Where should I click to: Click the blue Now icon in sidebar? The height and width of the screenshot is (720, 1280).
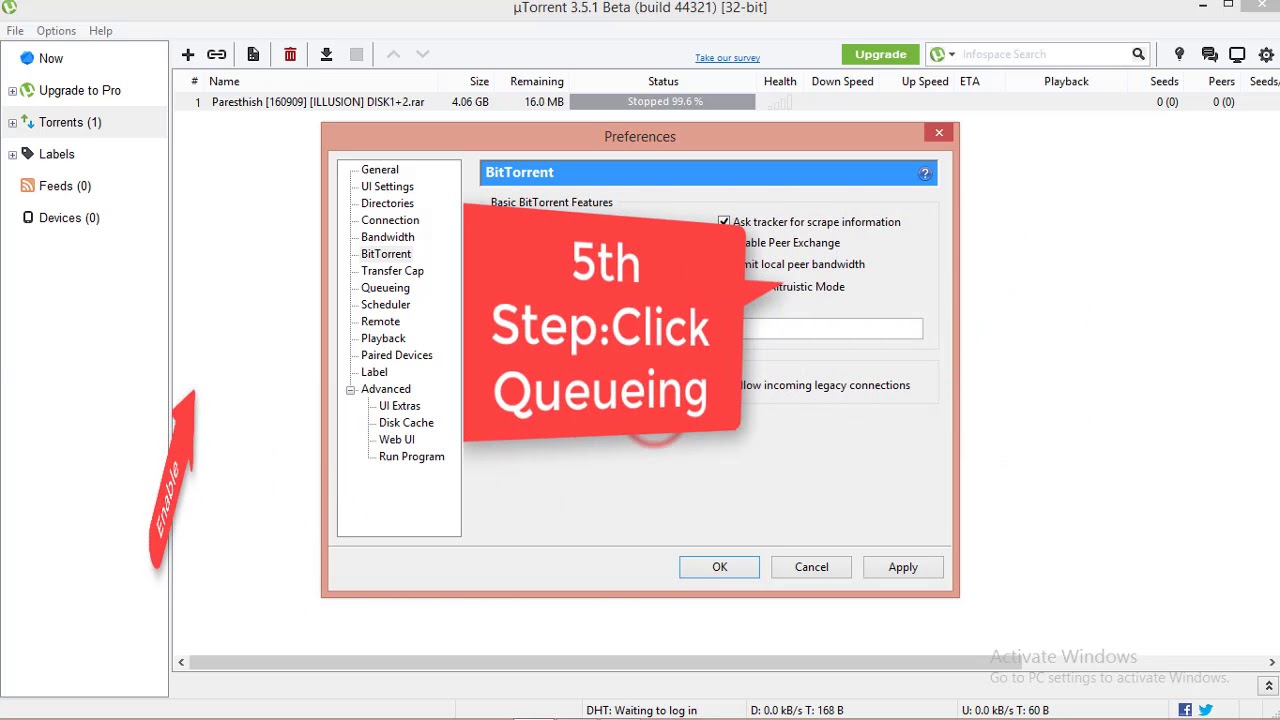27,58
